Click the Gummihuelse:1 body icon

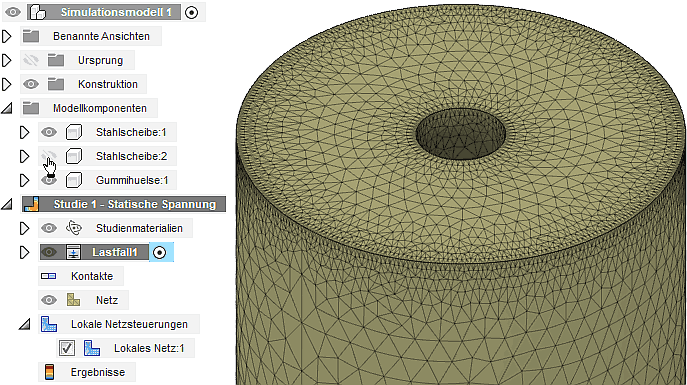(x=74, y=180)
